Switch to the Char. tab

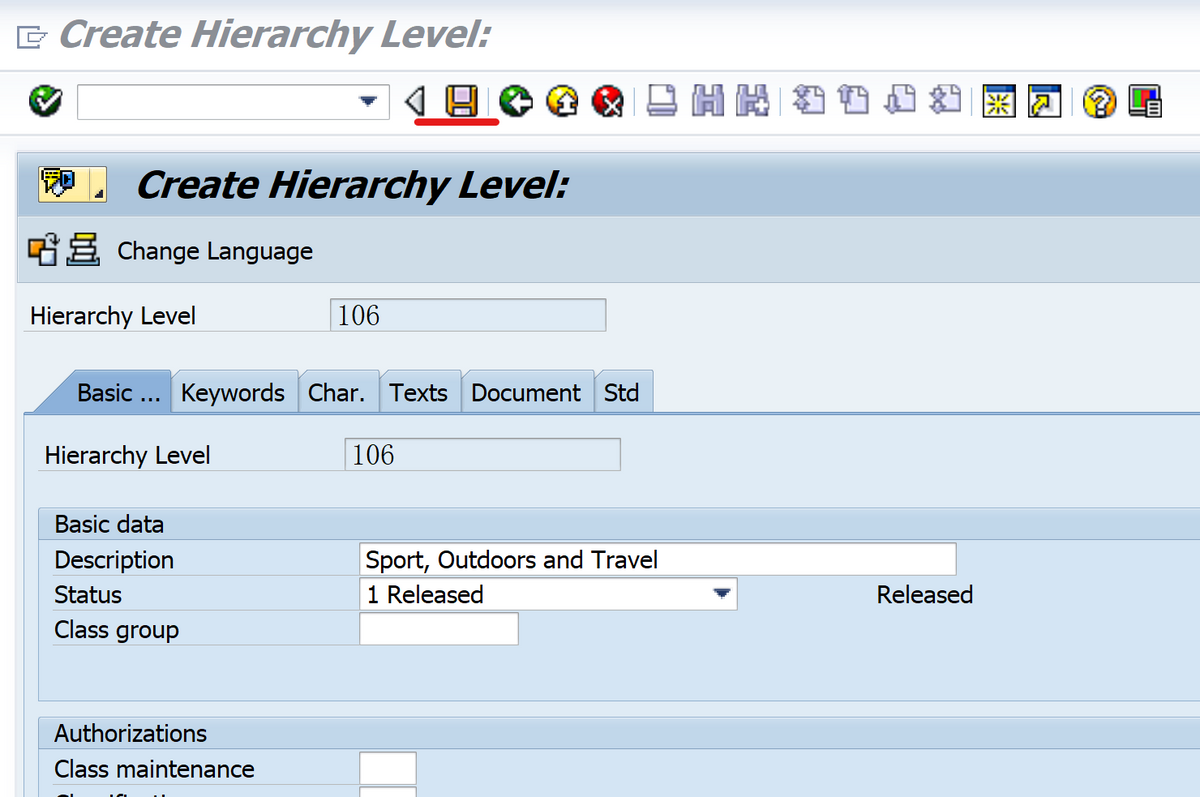pos(337,393)
